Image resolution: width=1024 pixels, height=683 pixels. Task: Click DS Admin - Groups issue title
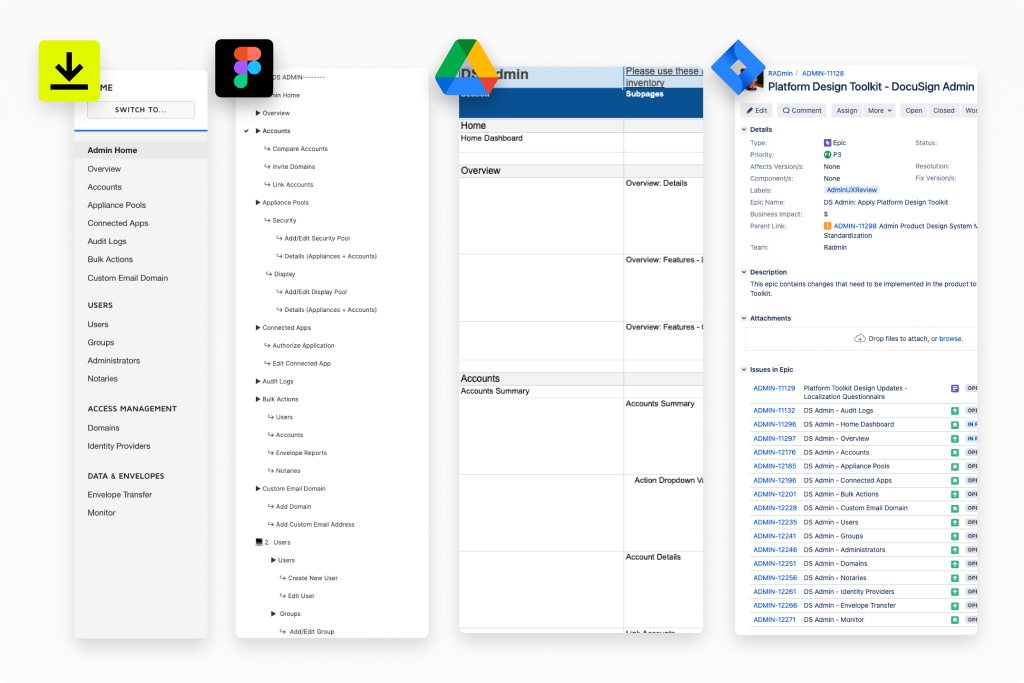(x=833, y=536)
